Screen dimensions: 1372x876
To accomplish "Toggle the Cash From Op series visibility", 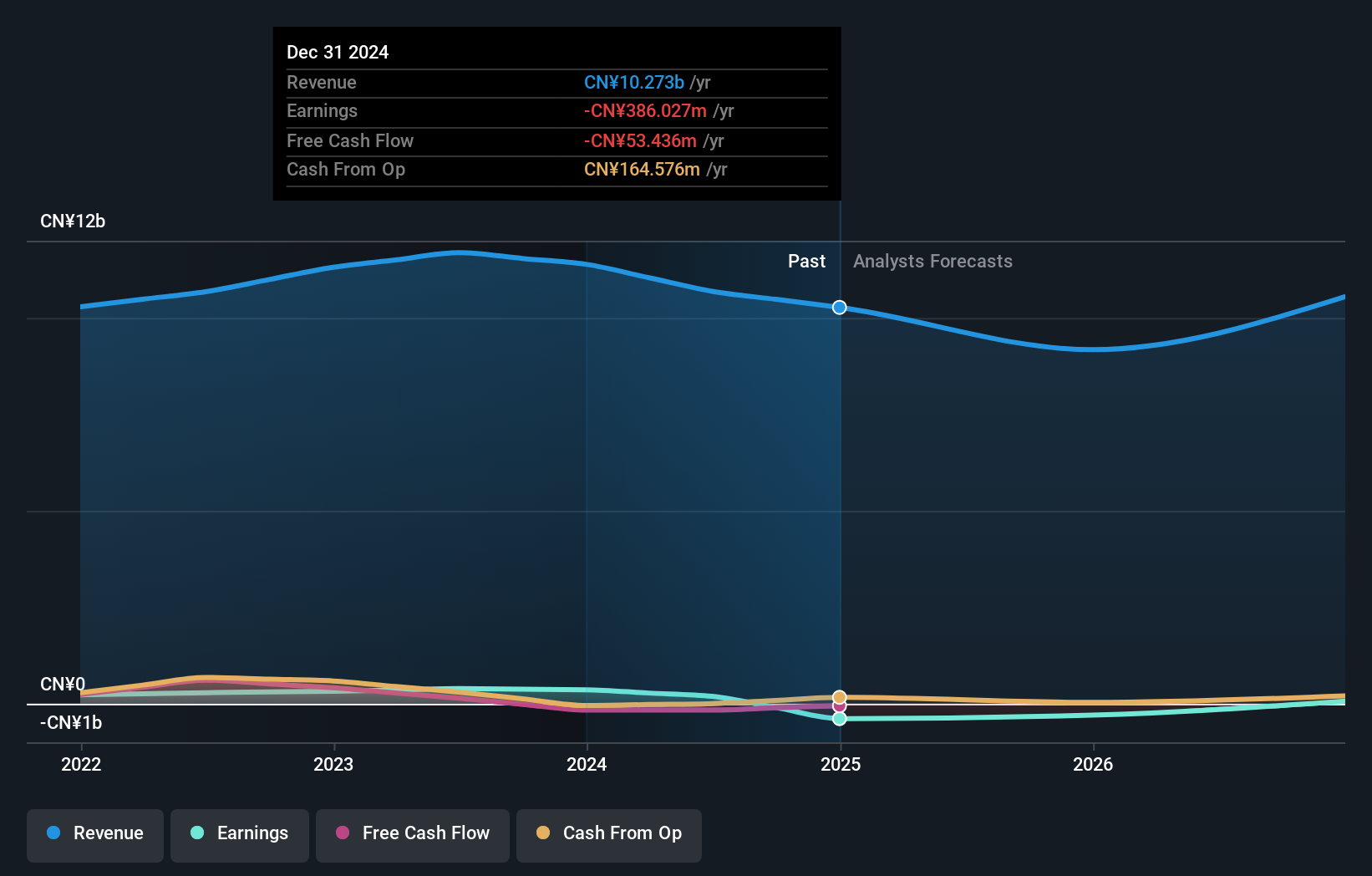I will point(608,833).
